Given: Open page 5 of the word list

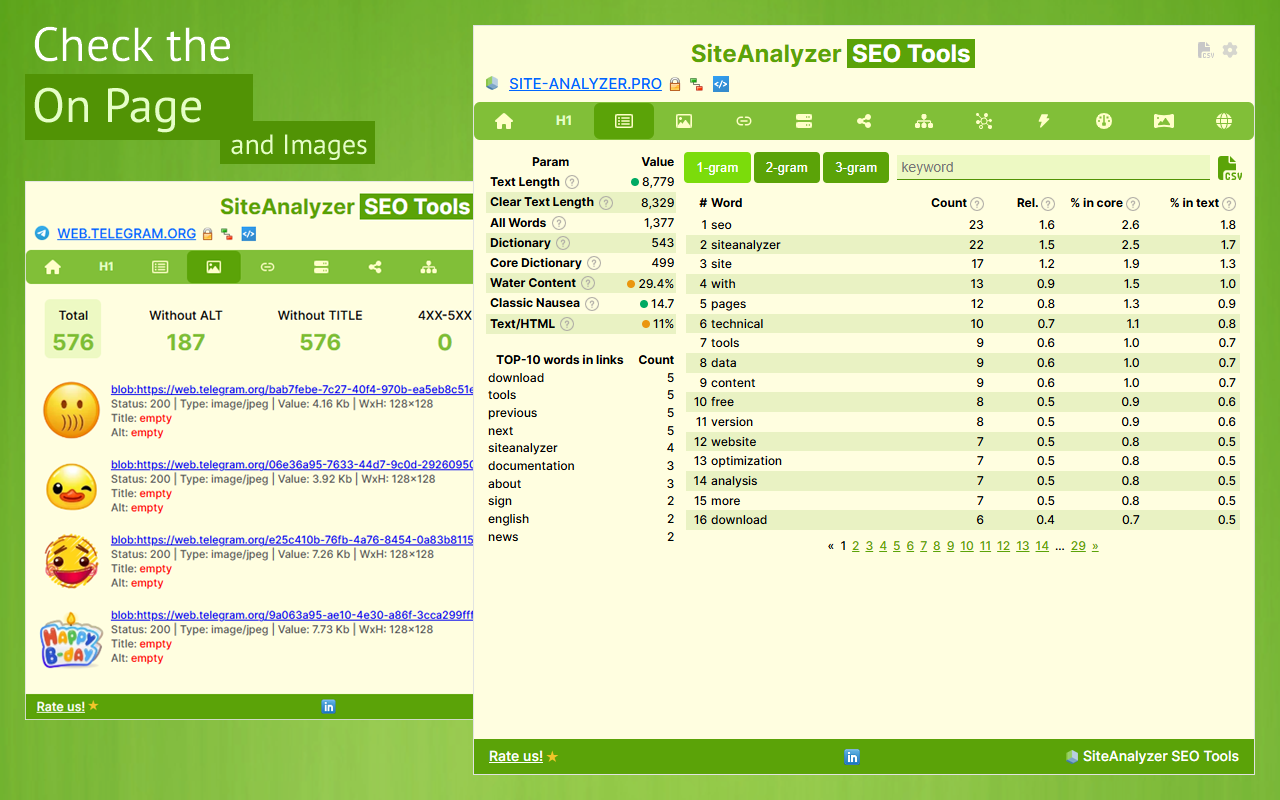Looking at the screenshot, I should coord(896,545).
